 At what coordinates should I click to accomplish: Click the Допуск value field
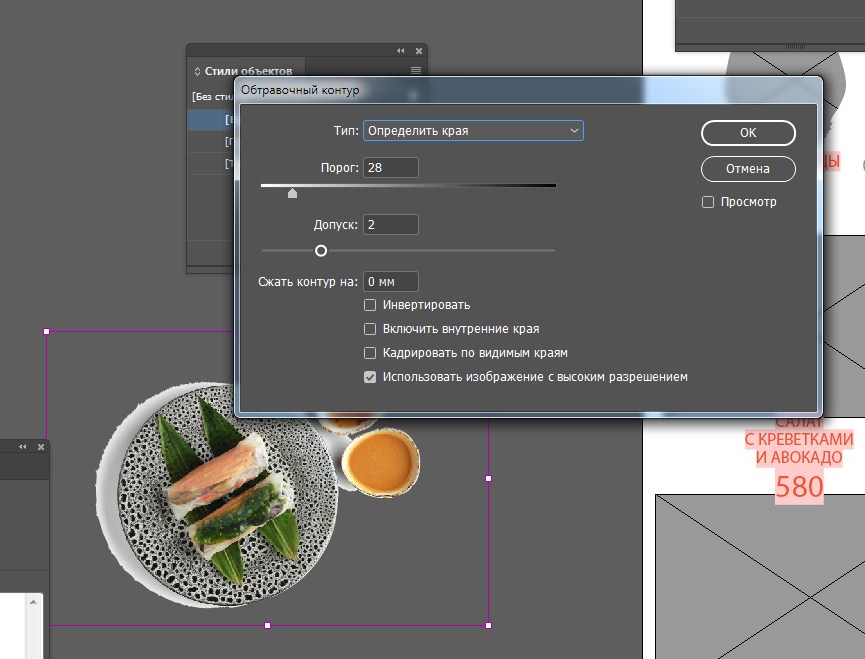[391, 224]
